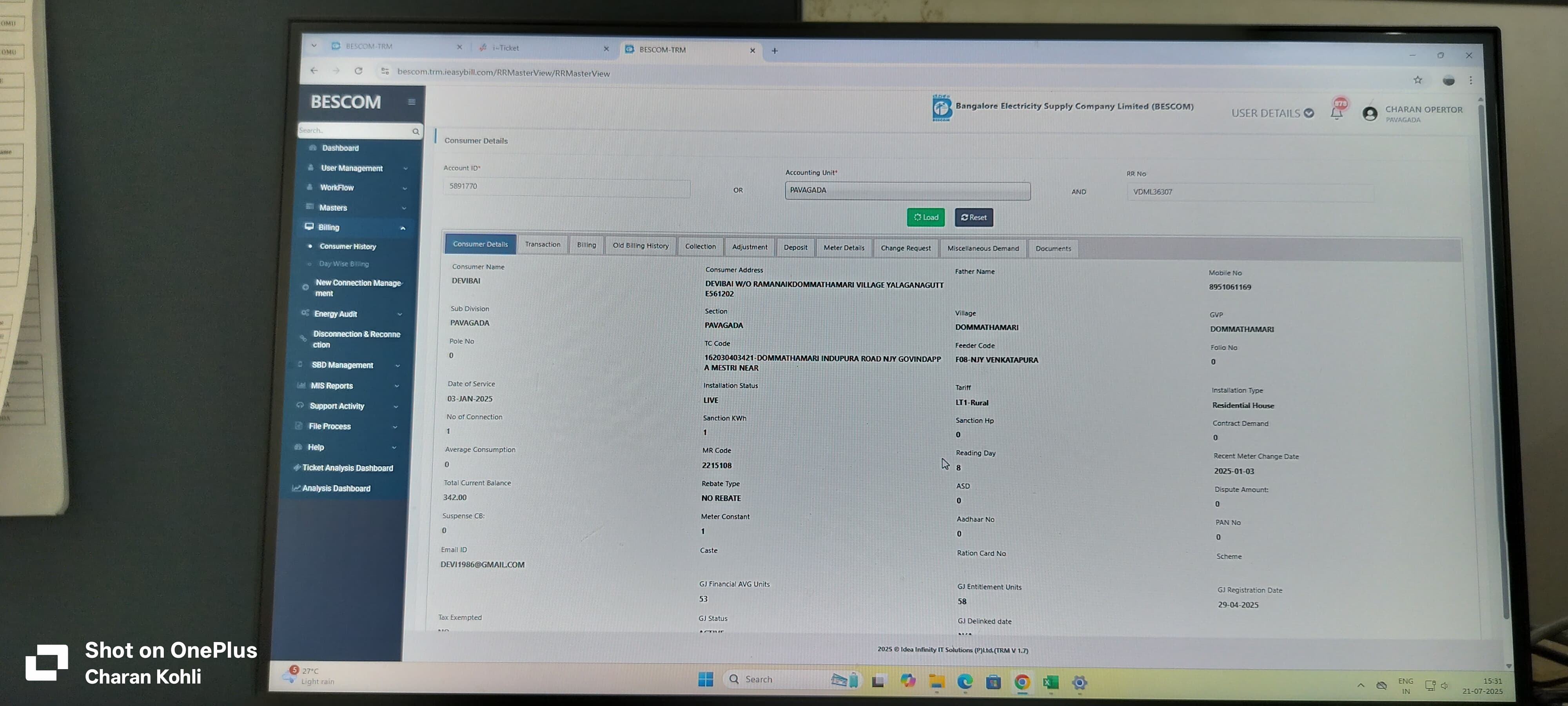Open the Collection tab
This screenshot has height=706, width=1568.
click(700, 246)
